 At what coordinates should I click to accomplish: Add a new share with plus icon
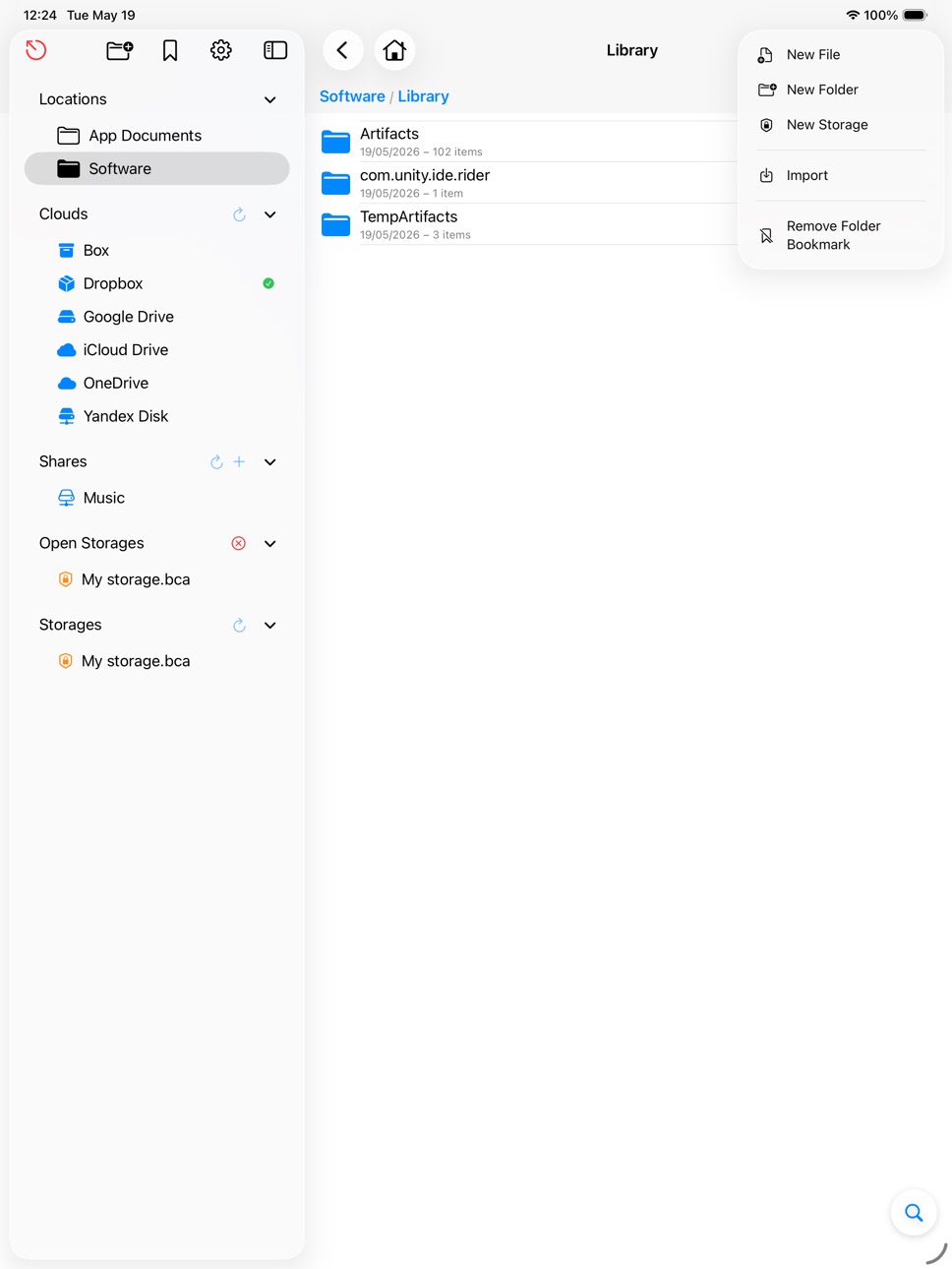click(x=239, y=462)
